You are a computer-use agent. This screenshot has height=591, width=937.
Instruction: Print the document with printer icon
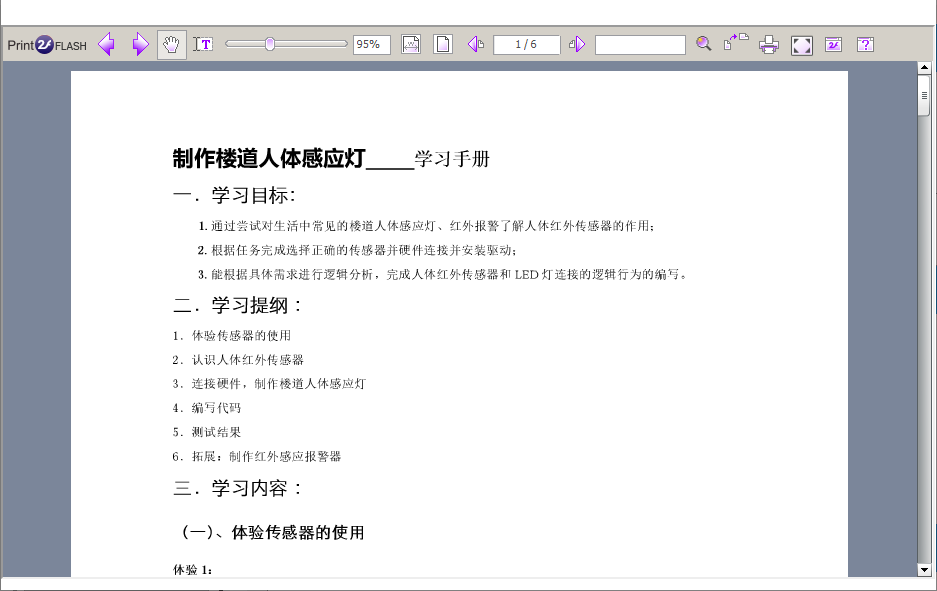769,45
